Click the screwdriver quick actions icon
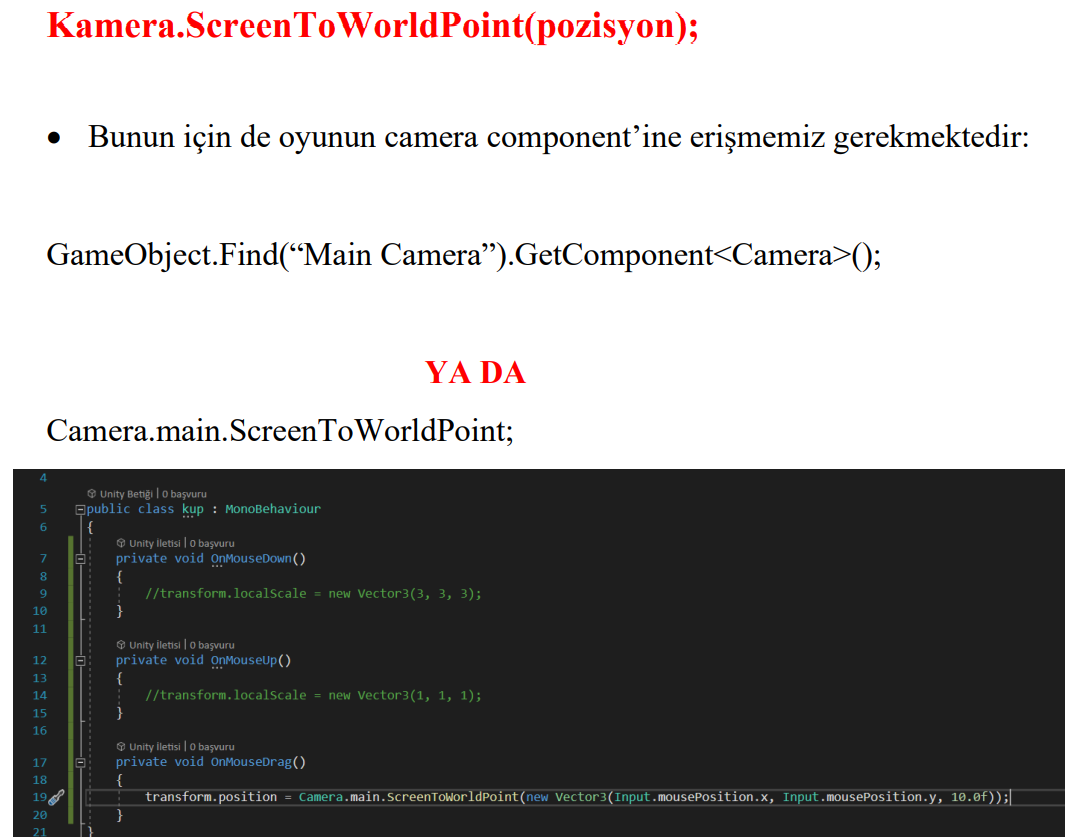This screenshot has width=1065, height=837. (x=55, y=797)
